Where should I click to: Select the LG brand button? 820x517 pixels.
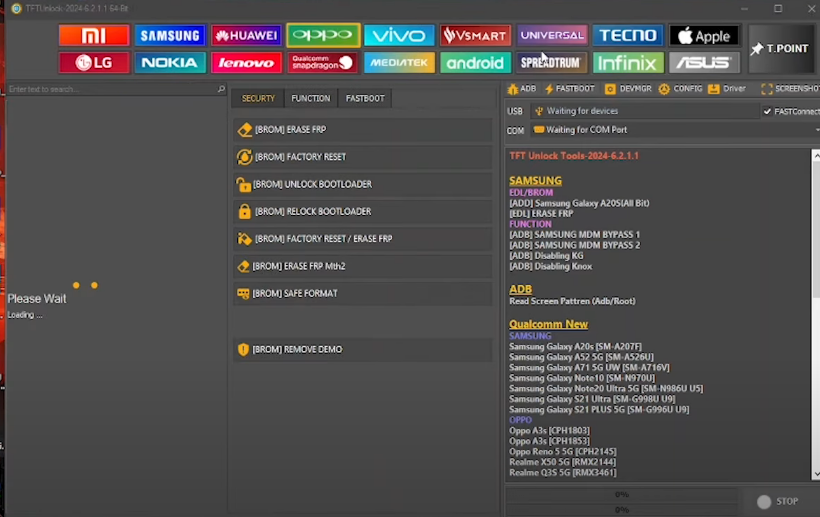click(94, 63)
